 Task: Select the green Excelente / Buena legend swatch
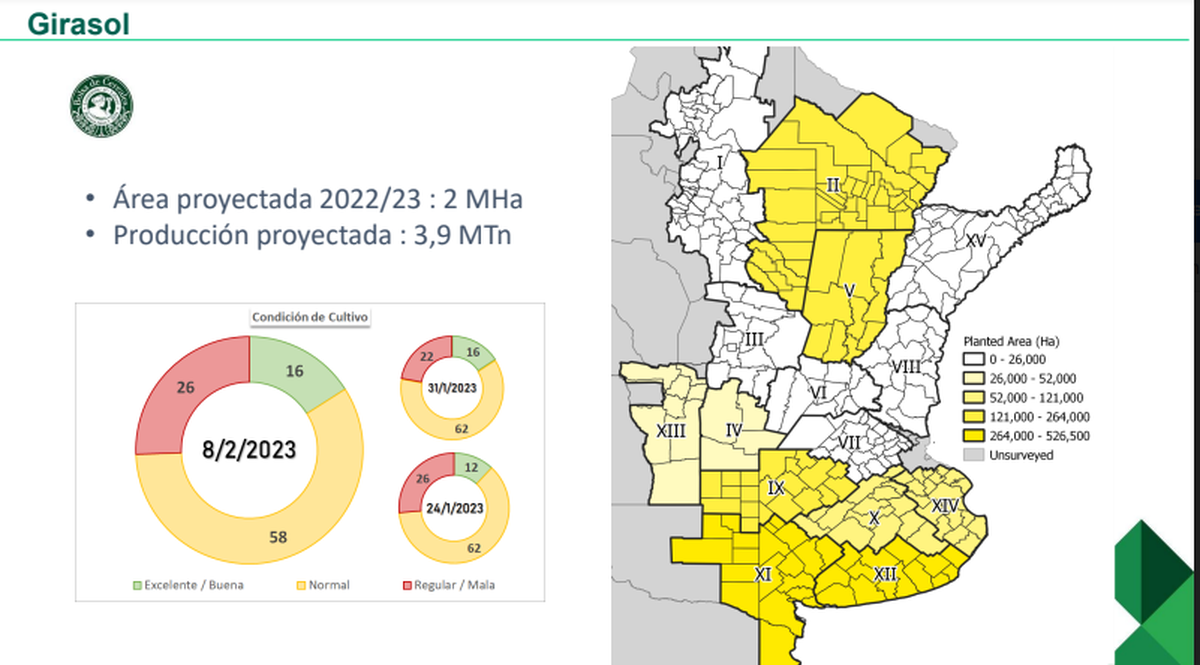point(137,585)
